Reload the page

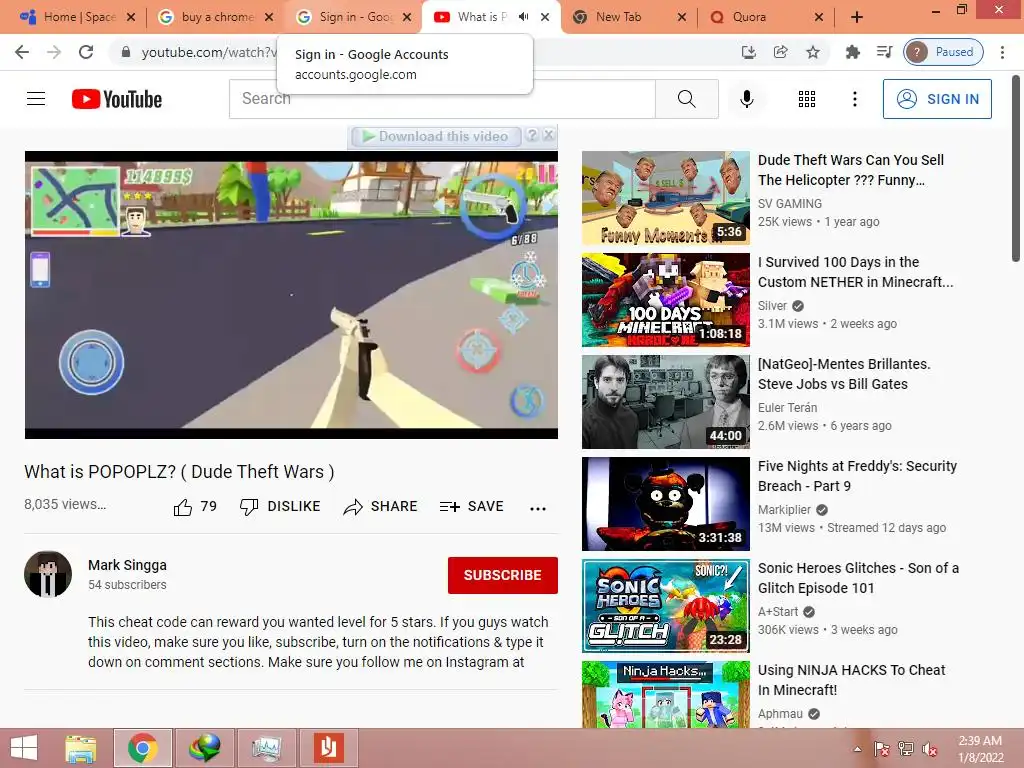point(86,52)
